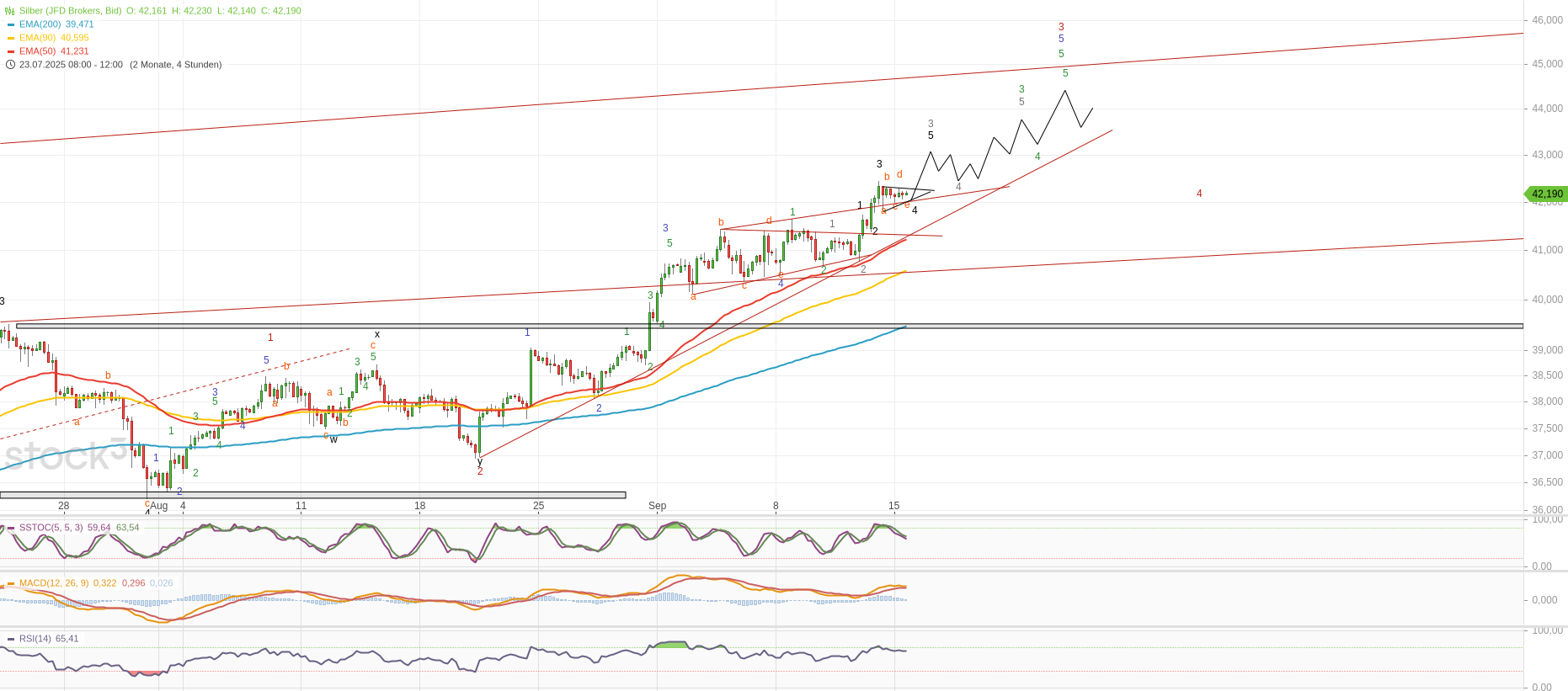Click the Sep marker on the time axis
Screen dimensions: 1568x691
[657, 506]
